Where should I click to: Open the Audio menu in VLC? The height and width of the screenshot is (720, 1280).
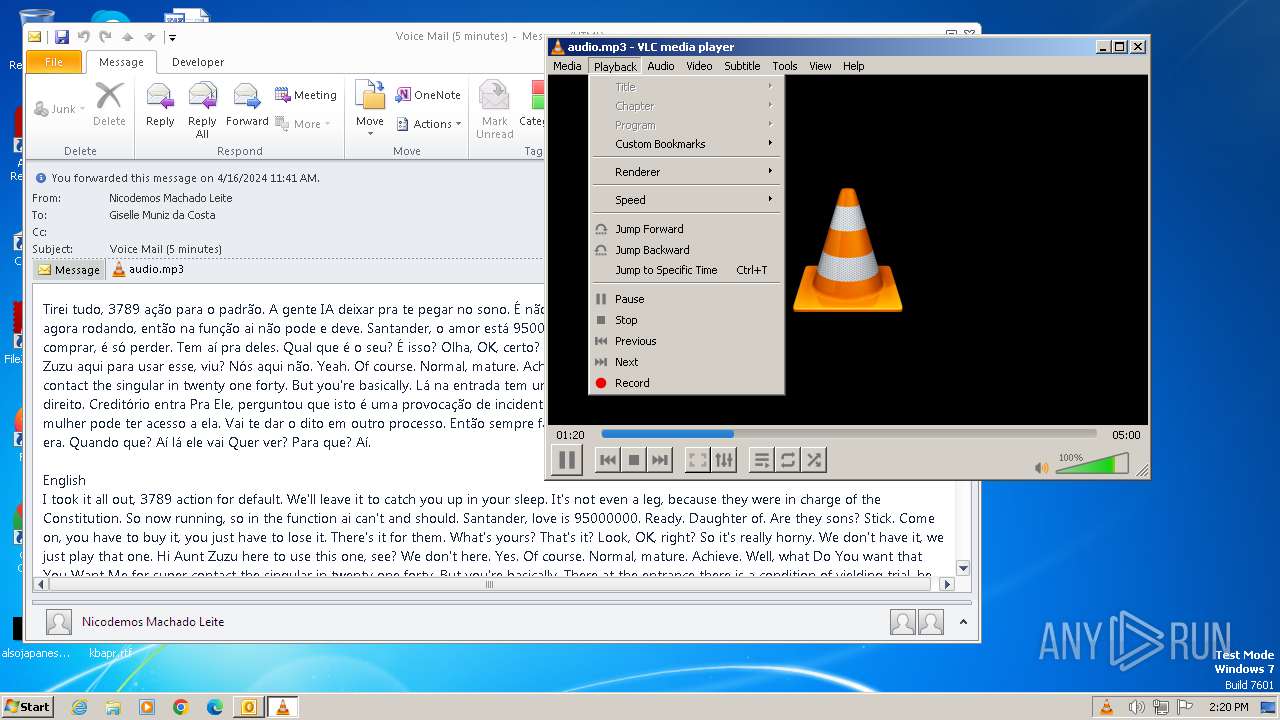[x=661, y=66]
